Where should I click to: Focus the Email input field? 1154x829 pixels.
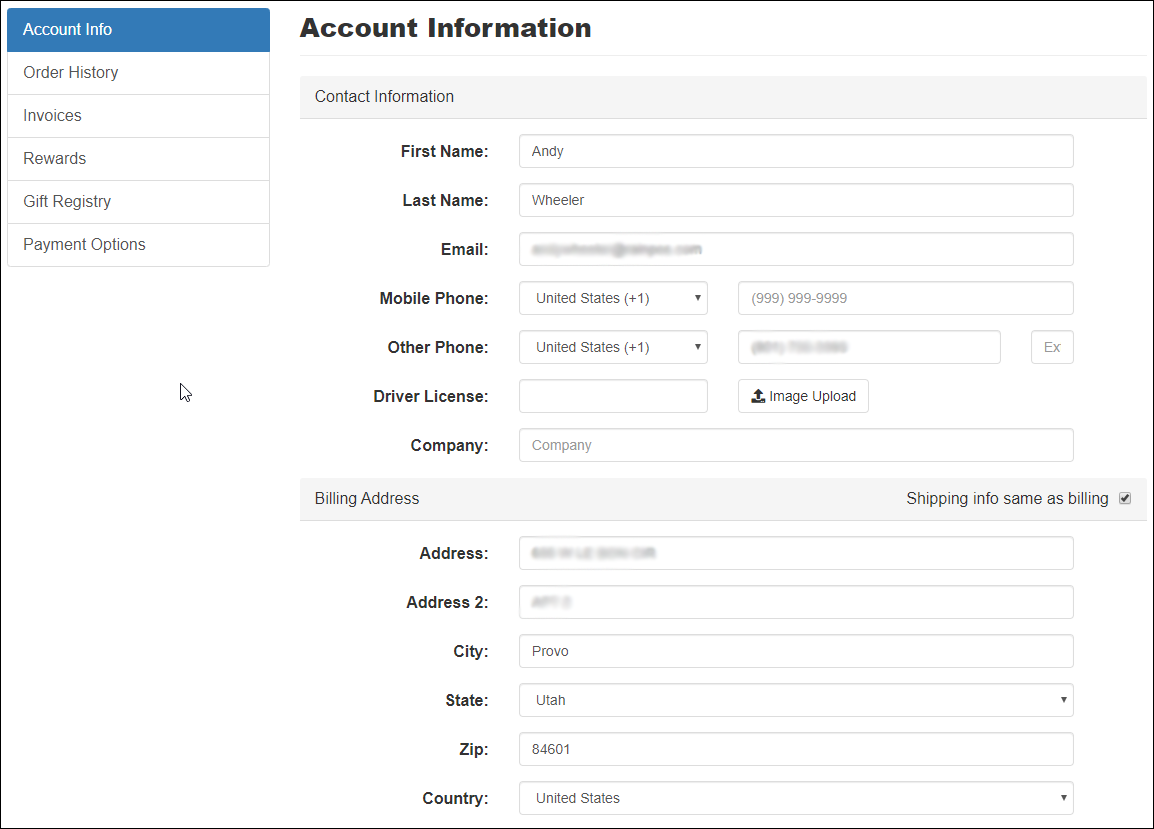(x=796, y=249)
